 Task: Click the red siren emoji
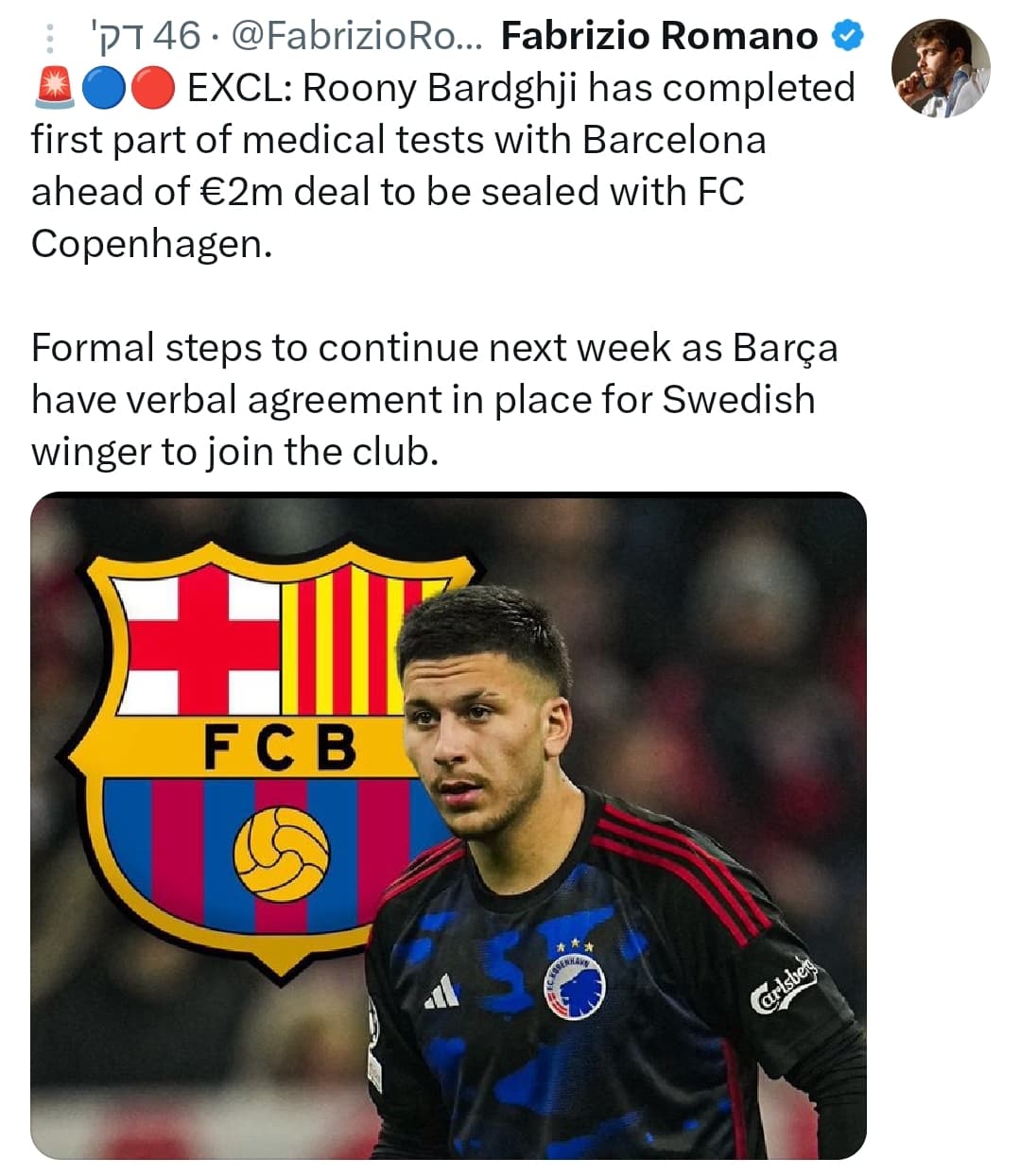pos(53,89)
